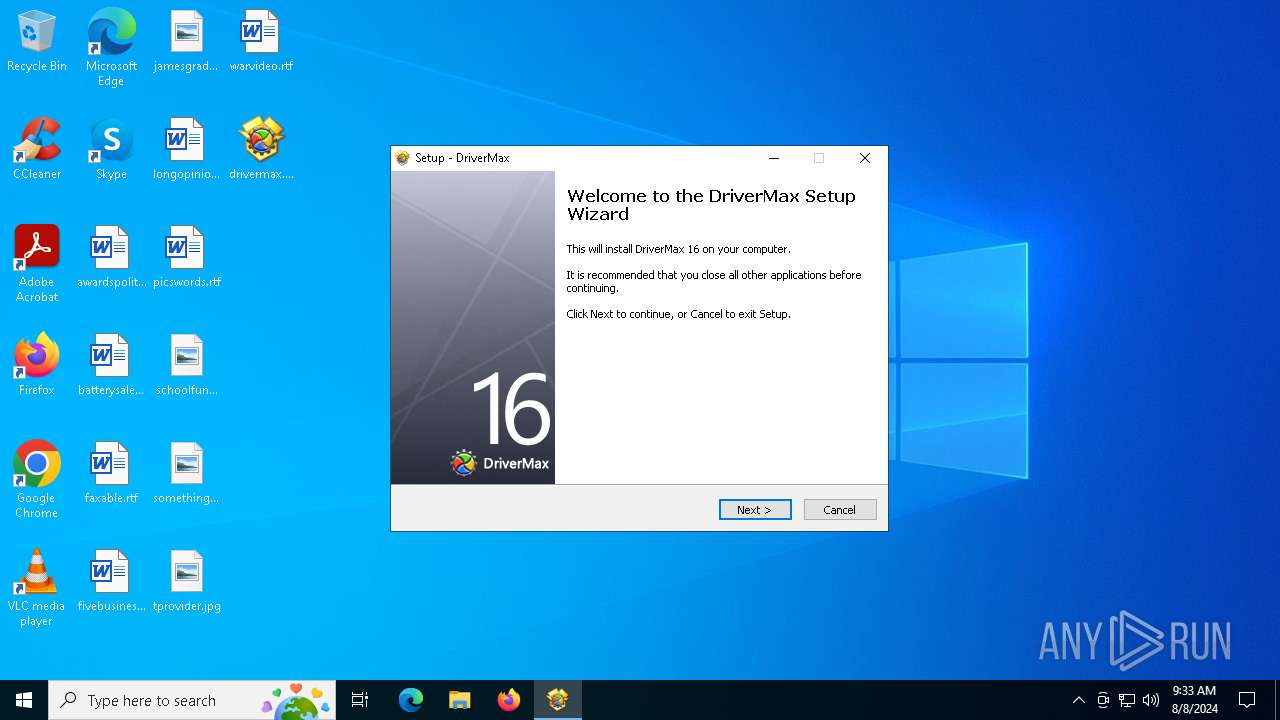Viewport: 1280px width, 720px height.
Task: Select the Google Chrome desktop shortcut
Action: [37, 480]
